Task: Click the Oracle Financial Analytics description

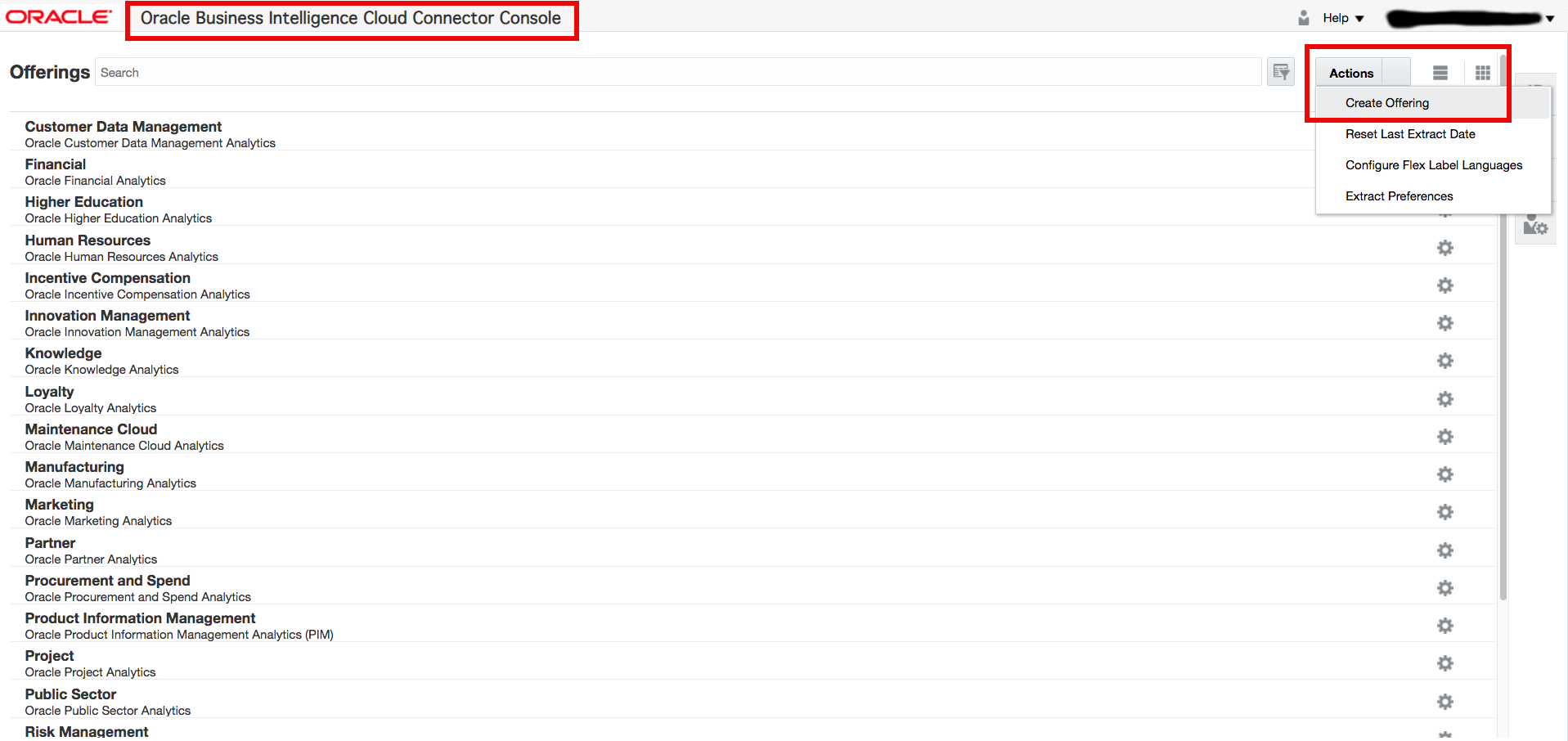Action: tap(95, 181)
